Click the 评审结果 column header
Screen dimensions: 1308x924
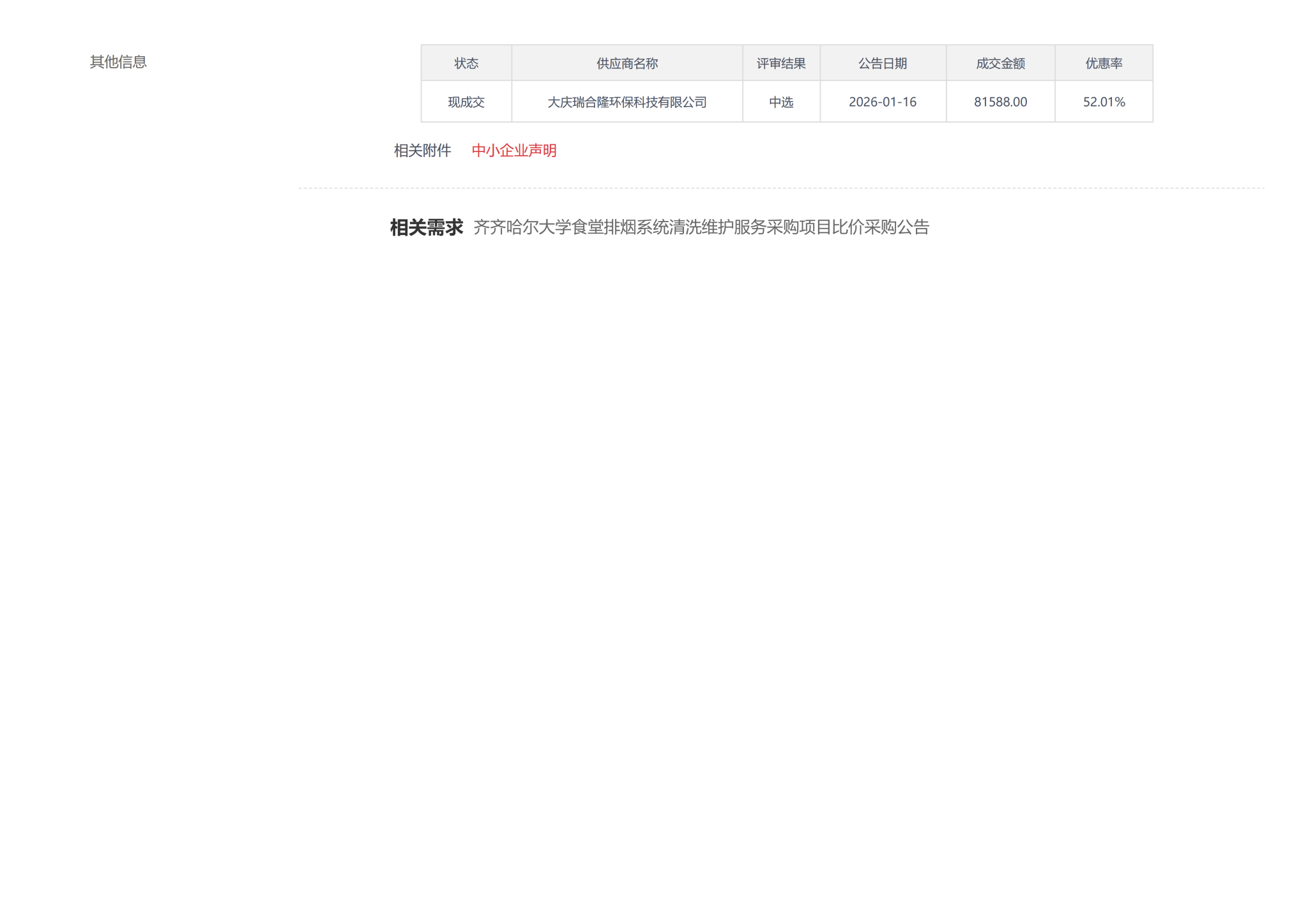point(780,63)
